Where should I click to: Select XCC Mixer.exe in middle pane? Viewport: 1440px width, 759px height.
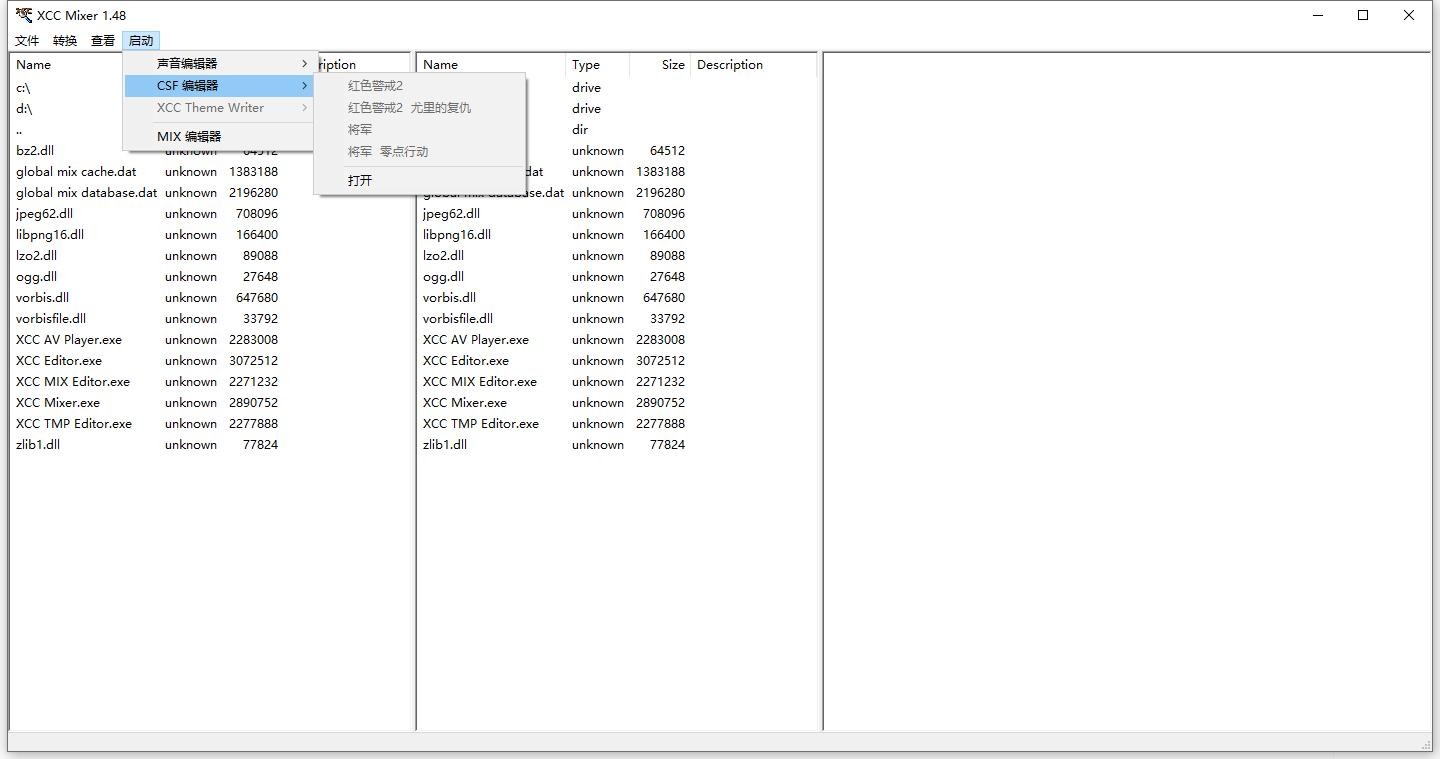pos(465,402)
